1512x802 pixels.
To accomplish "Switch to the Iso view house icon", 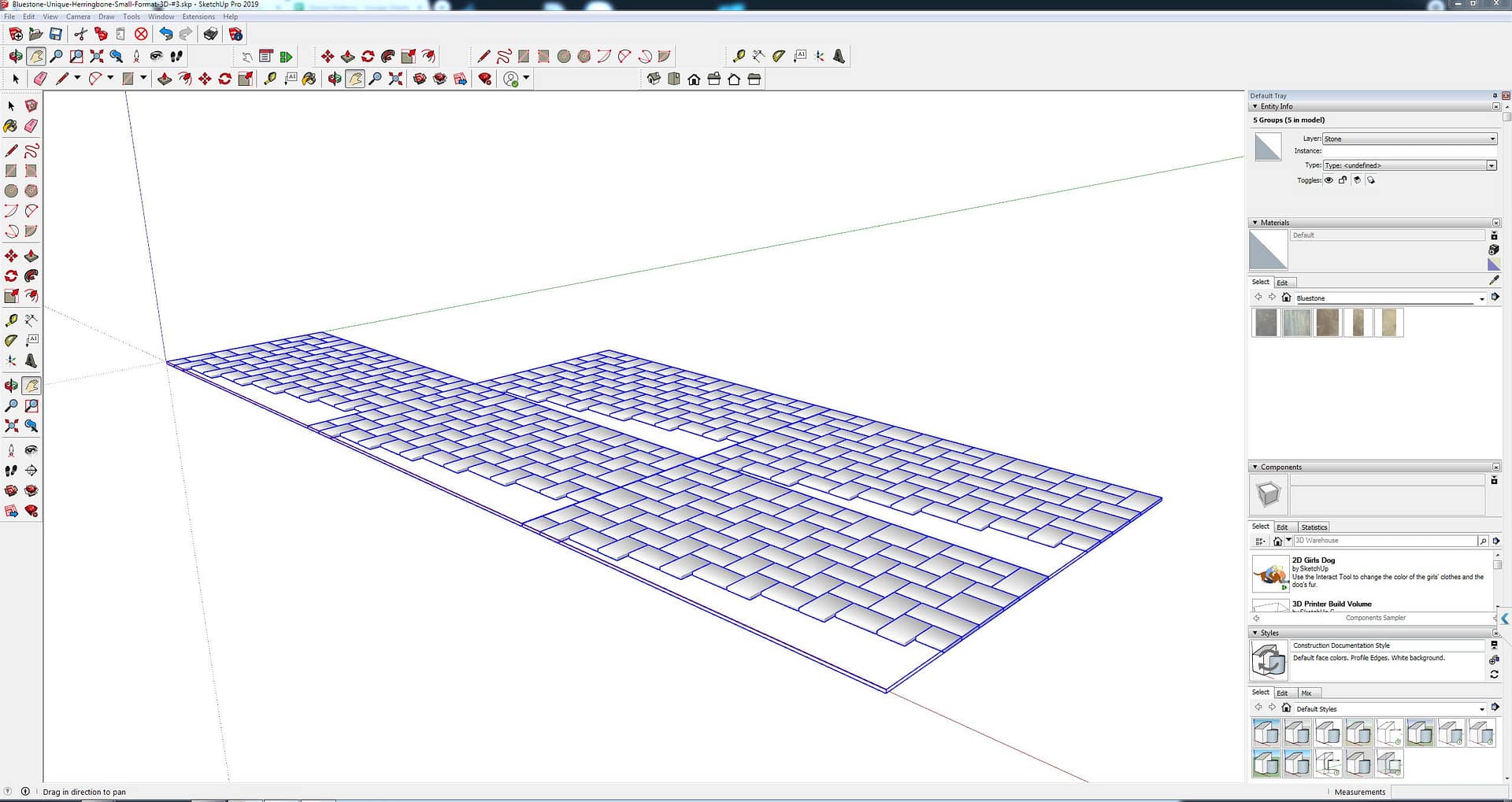I will [x=654, y=79].
